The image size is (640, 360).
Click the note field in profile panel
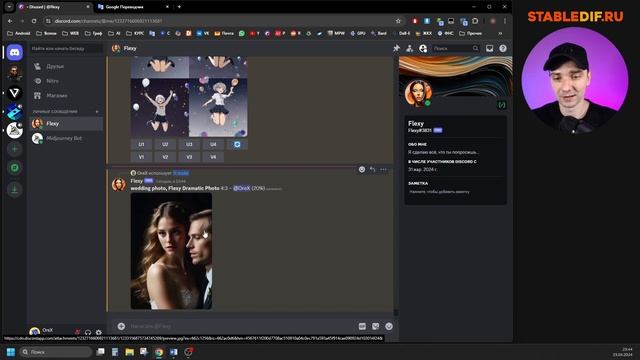tap(455, 191)
